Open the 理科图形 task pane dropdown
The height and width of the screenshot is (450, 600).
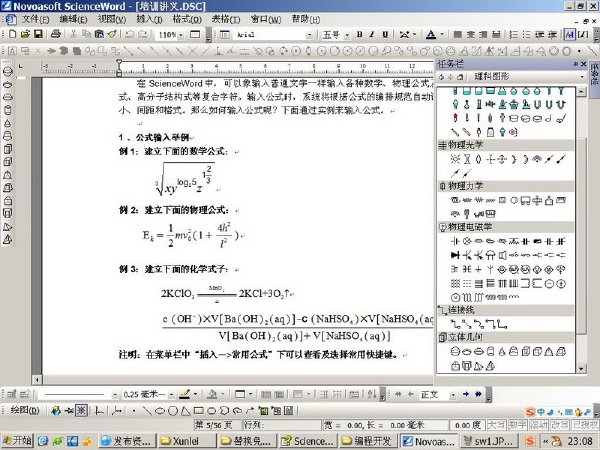point(582,77)
